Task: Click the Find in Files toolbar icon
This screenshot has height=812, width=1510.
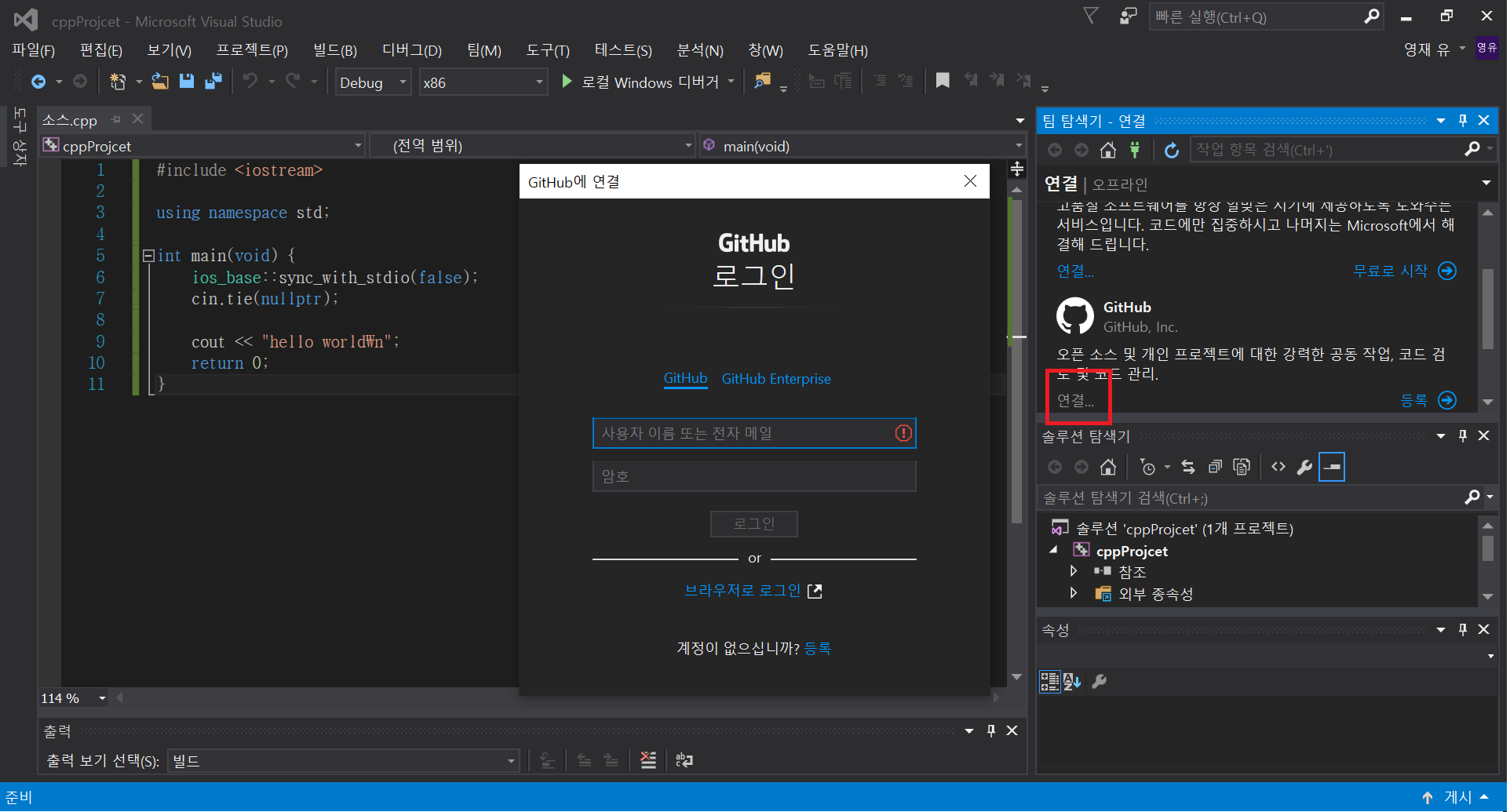Action: point(762,82)
